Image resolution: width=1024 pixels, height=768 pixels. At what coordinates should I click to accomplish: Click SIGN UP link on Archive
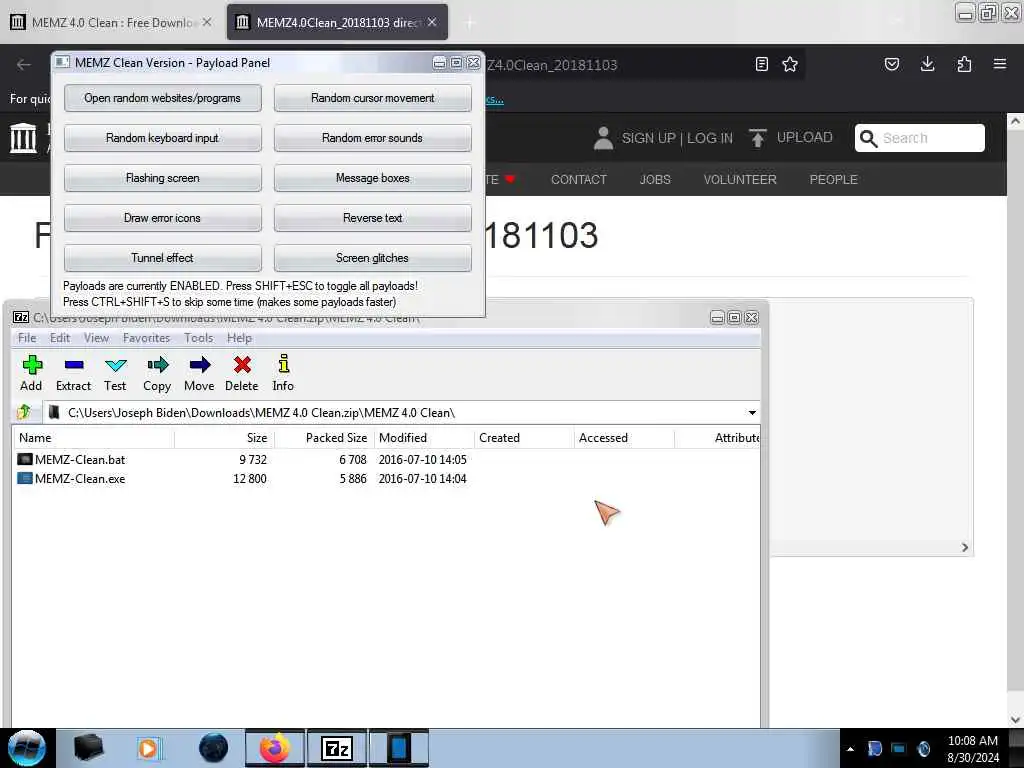(x=648, y=138)
